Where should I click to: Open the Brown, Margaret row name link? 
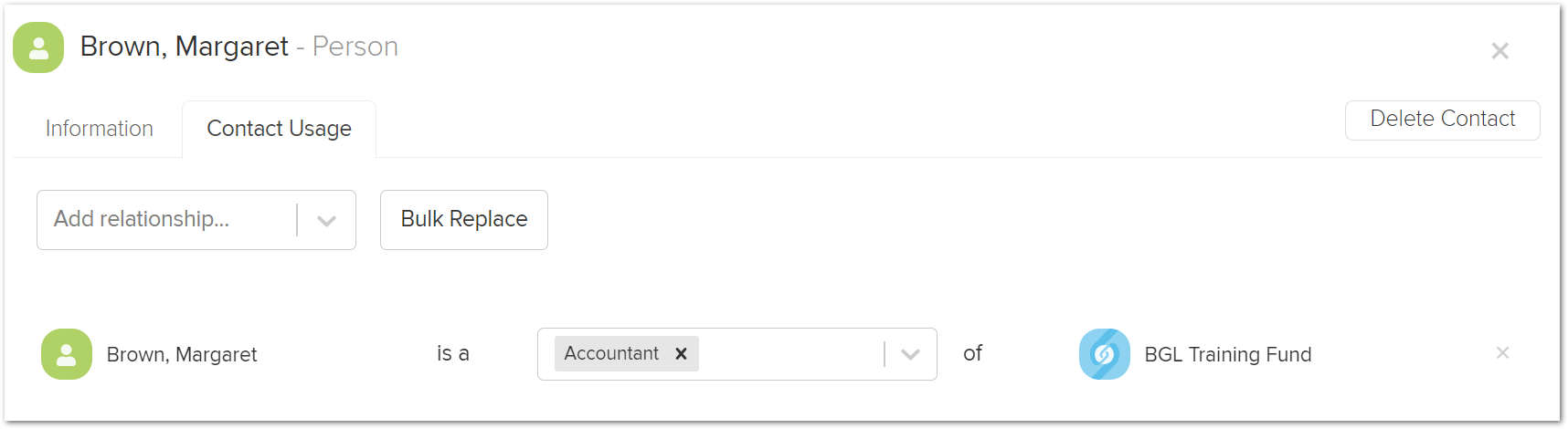(x=182, y=354)
